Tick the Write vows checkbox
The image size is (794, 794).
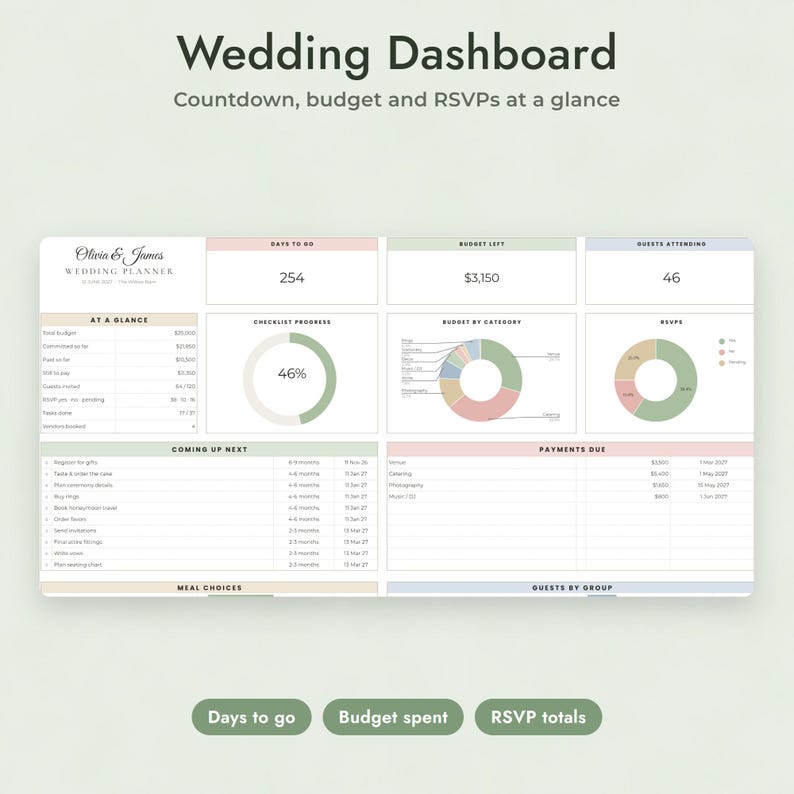(x=47, y=553)
